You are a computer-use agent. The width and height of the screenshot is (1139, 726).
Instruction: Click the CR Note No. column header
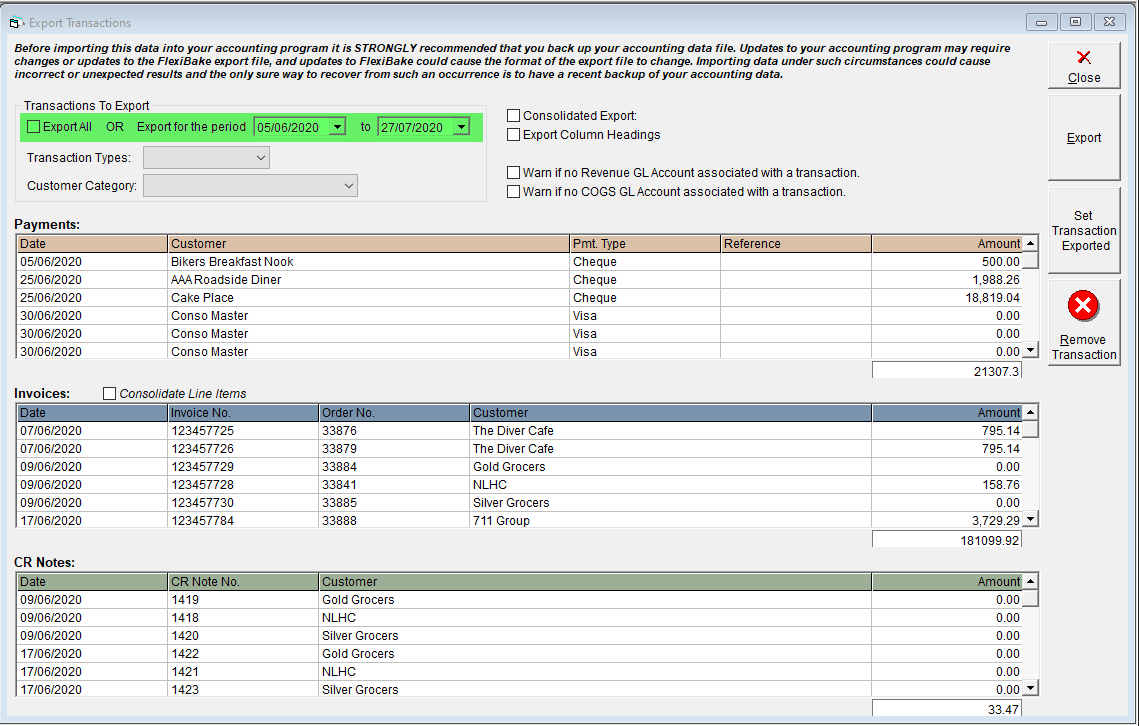coord(243,582)
